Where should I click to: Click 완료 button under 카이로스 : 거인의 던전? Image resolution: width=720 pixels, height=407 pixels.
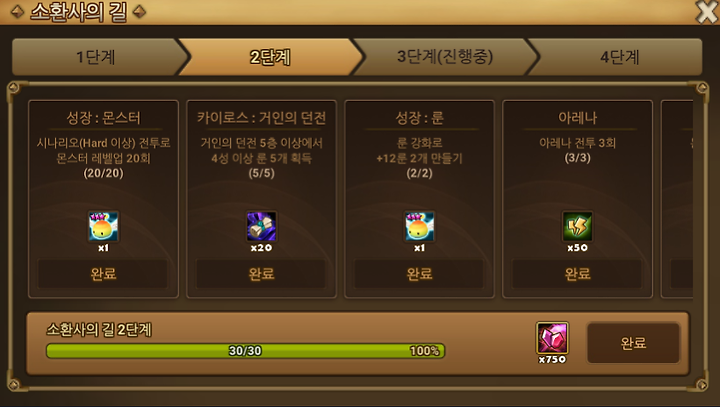click(261, 274)
